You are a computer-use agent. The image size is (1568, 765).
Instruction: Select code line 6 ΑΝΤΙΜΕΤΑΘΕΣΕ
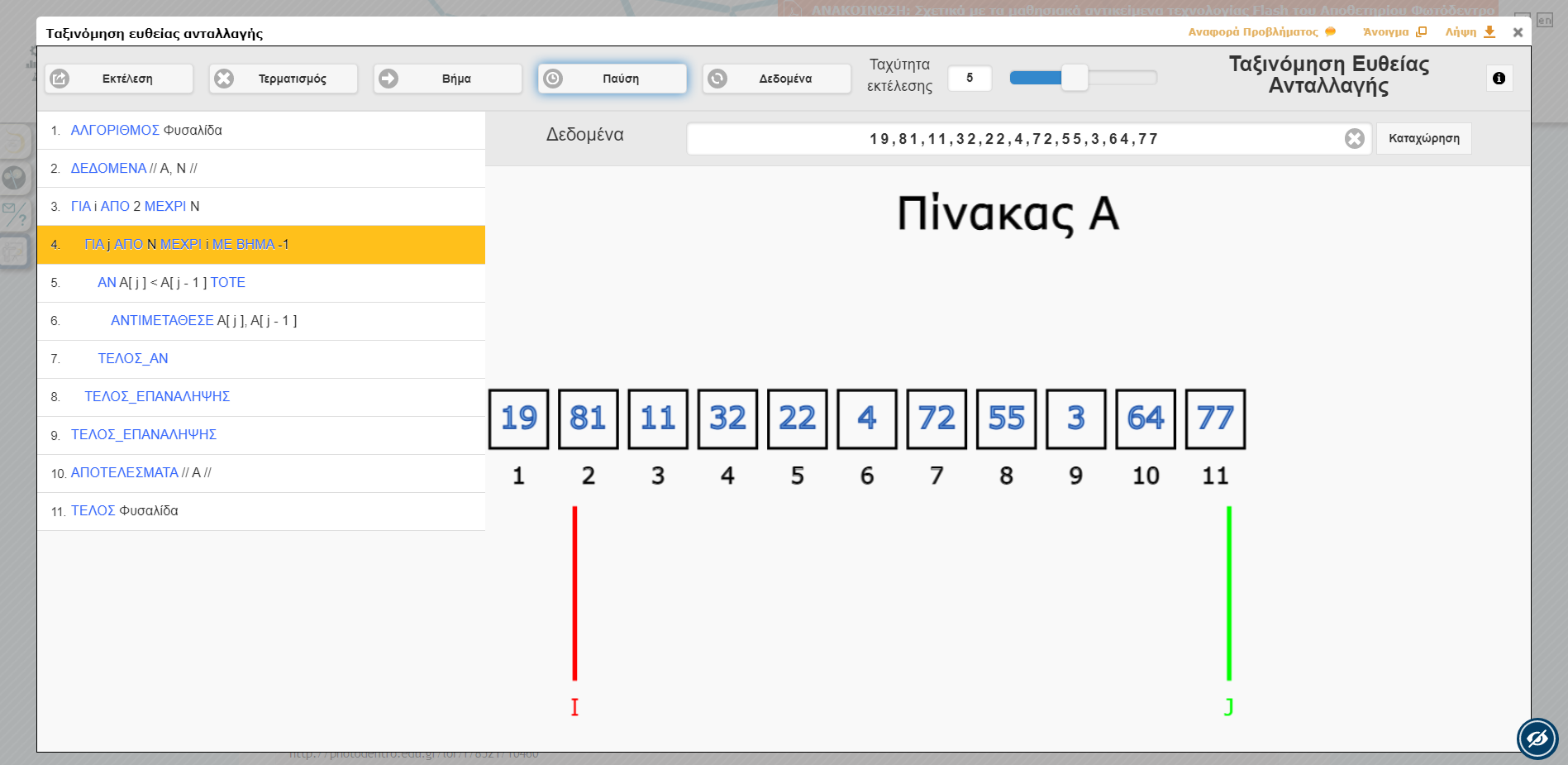pyautogui.click(x=261, y=321)
